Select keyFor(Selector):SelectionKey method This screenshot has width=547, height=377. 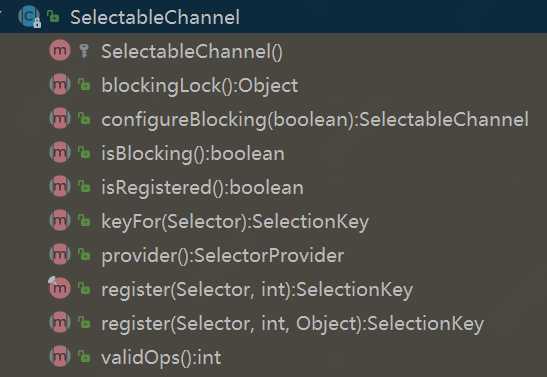[235, 221]
